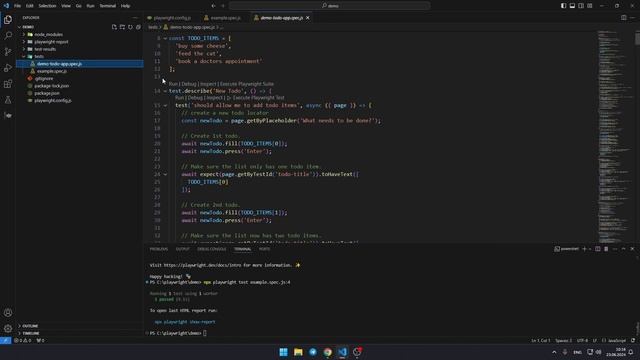Click the Go Back arrow in title bar
Viewport: 640px width, 360px height.
click(x=213, y=6)
